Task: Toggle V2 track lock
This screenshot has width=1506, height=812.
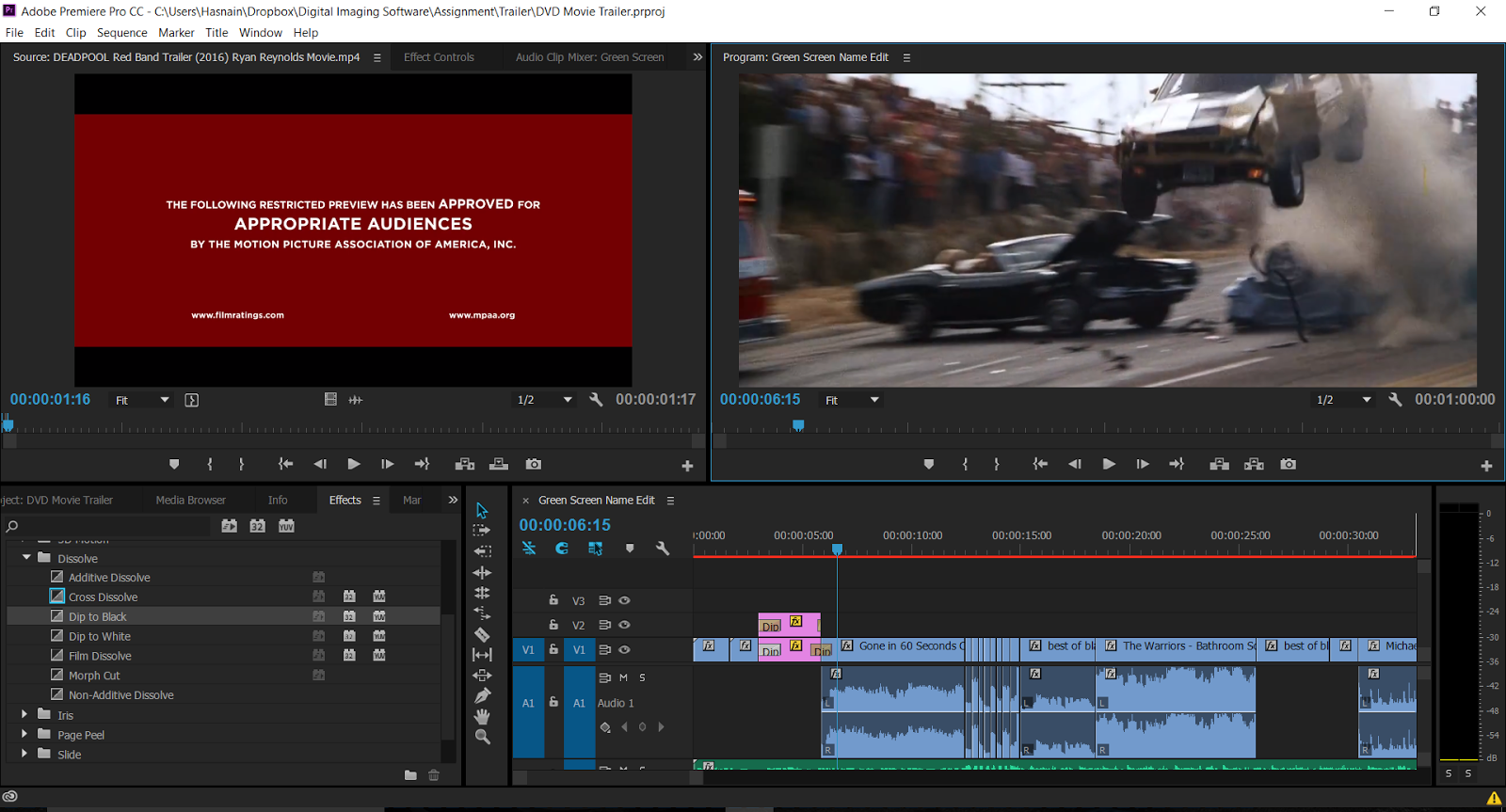Action: [553, 625]
